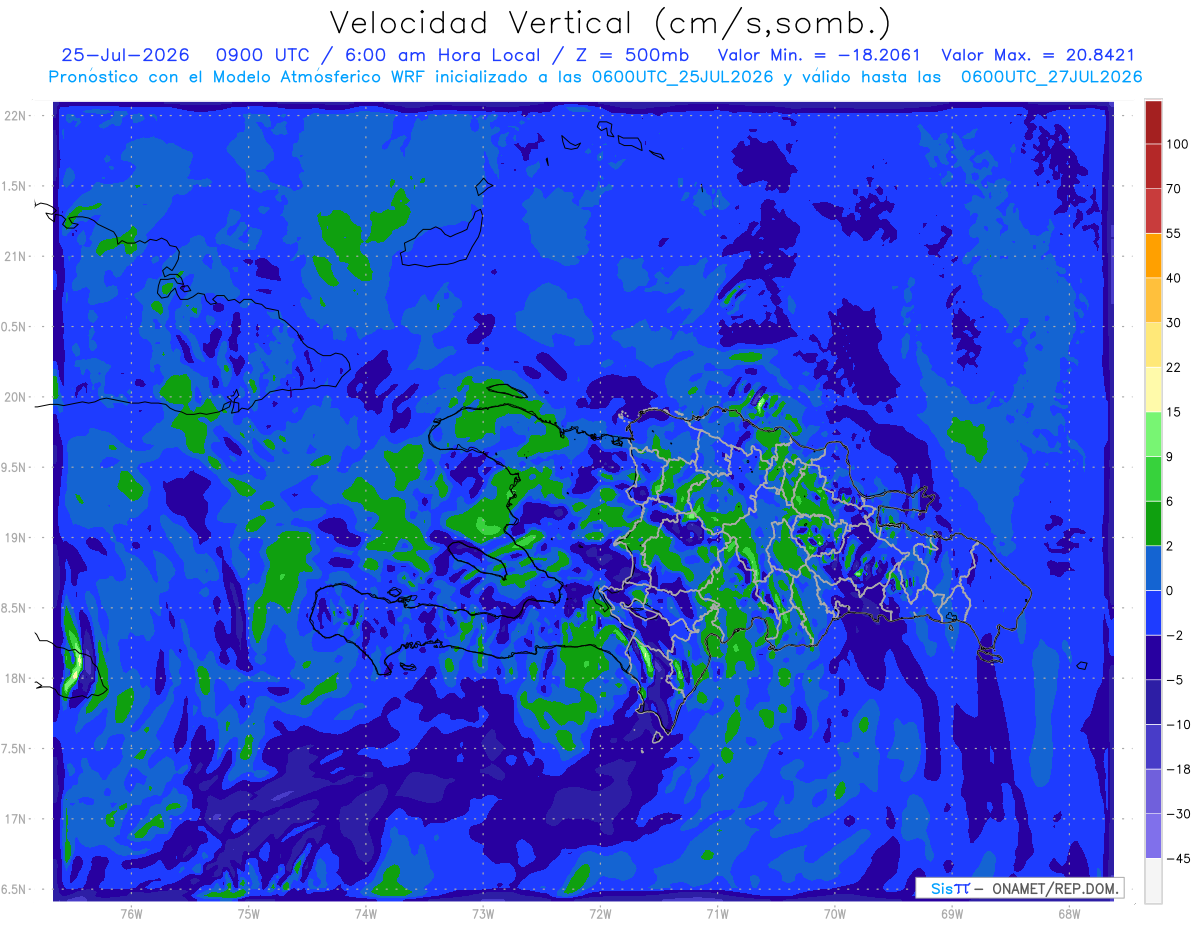Image resolution: width=1200 pixels, height=927 pixels.
Task: Click the '40' value on the color scale
Action: (x=1174, y=278)
